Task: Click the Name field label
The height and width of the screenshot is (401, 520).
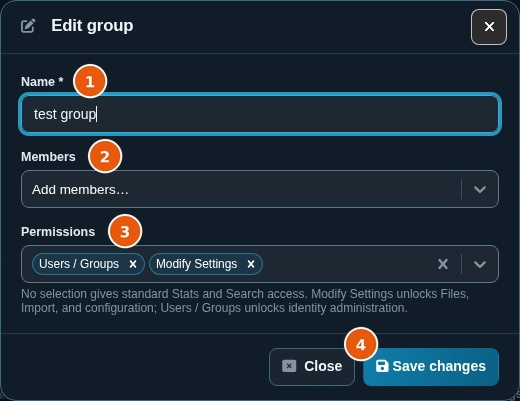Action: pyautogui.click(x=42, y=82)
